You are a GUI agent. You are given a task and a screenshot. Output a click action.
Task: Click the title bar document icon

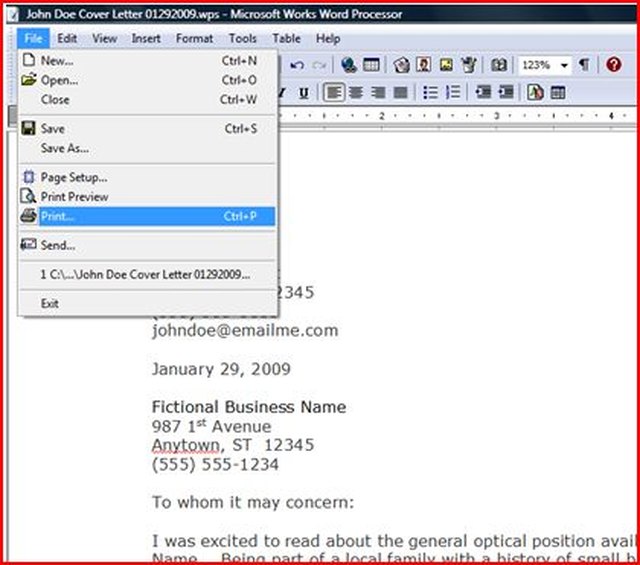click(13, 15)
